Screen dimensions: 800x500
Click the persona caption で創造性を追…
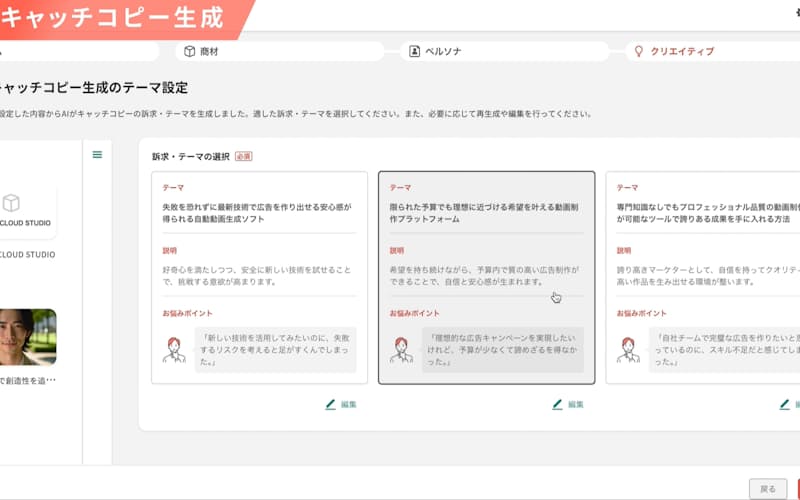tap(28, 381)
